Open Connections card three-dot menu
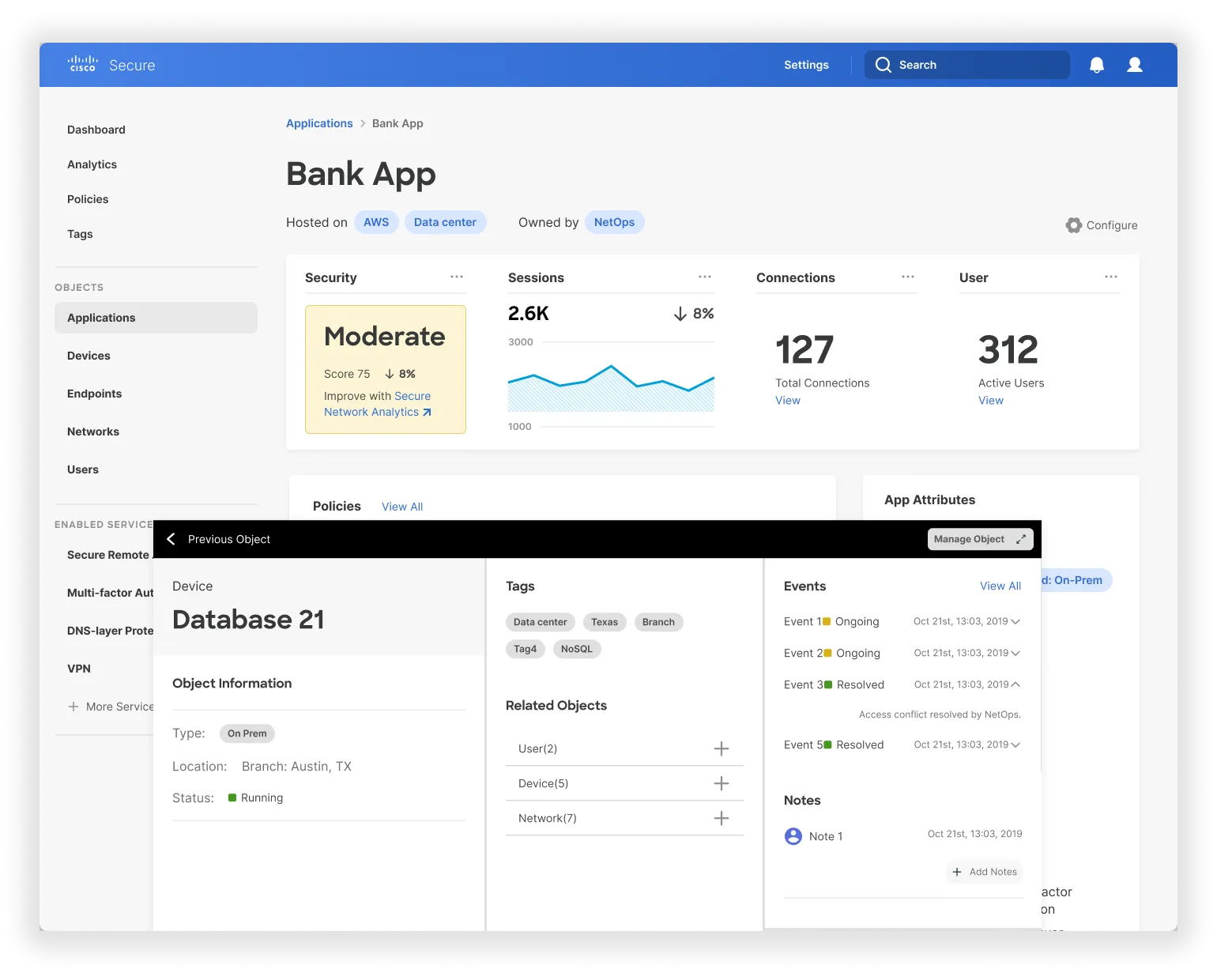The width and height of the screenshot is (1217, 980). [x=908, y=277]
